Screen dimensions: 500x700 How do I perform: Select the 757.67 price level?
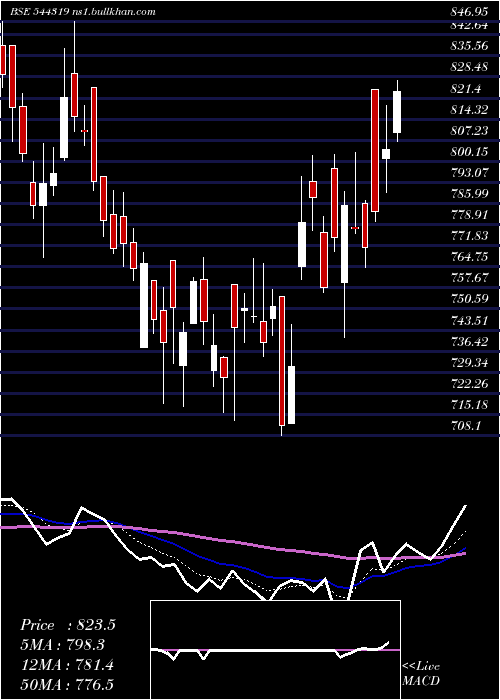pyautogui.click(x=469, y=278)
